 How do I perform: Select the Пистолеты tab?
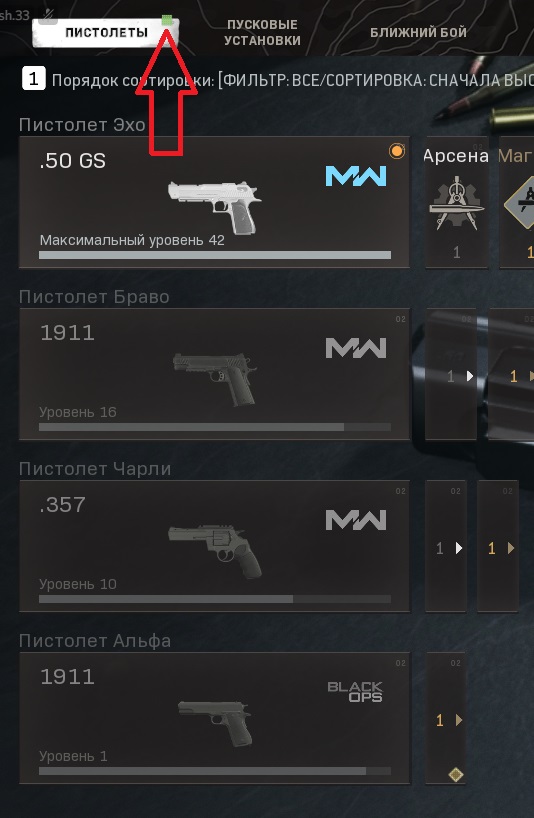pos(106,32)
